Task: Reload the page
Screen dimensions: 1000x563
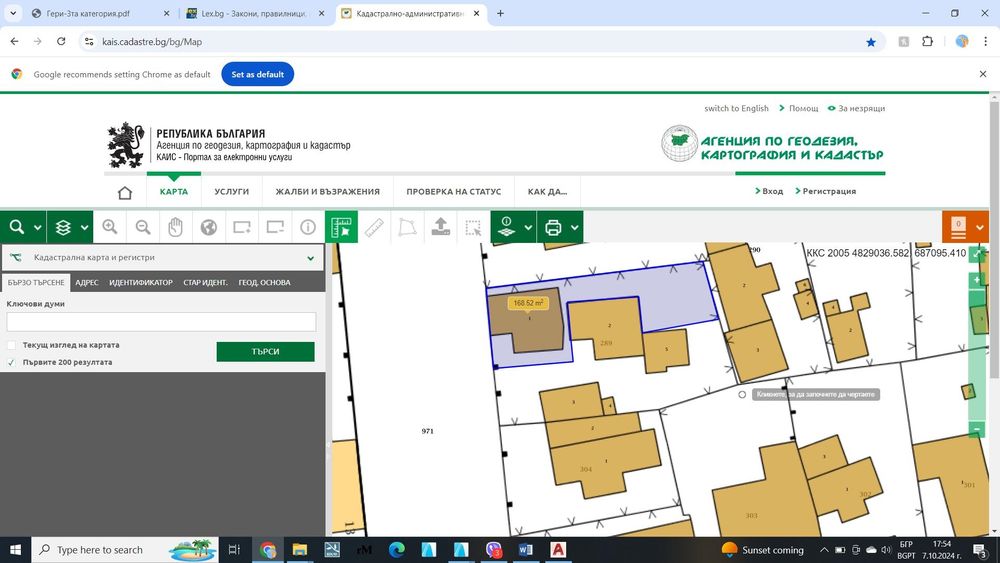Action: tap(61, 41)
